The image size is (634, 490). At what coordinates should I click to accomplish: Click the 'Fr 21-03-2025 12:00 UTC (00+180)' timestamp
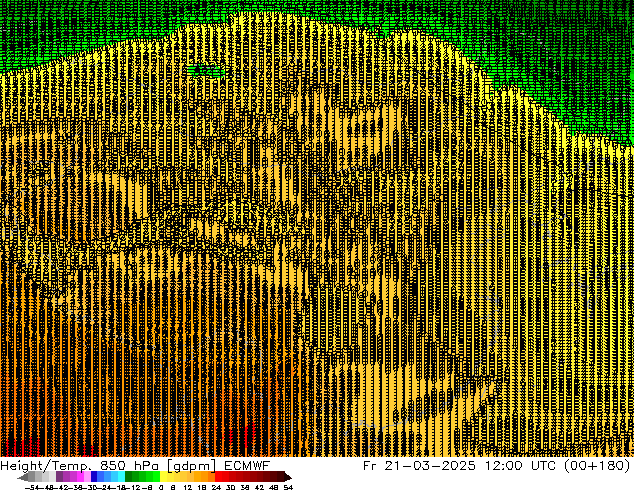(497, 465)
